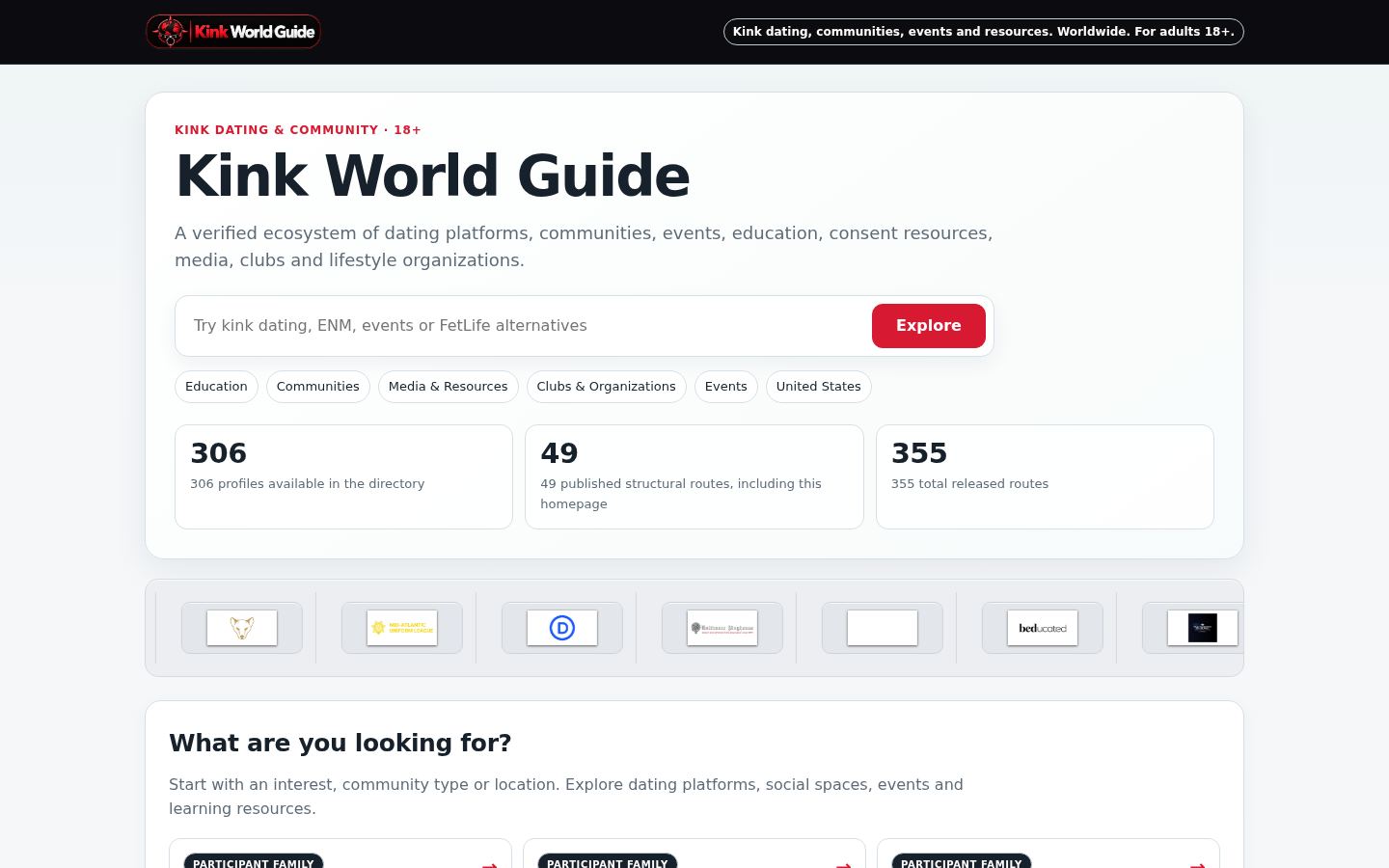1389x868 pixels.
Task: Click the 'A verified ecosystem of dating platforms' description
Action: pos(584,247)
